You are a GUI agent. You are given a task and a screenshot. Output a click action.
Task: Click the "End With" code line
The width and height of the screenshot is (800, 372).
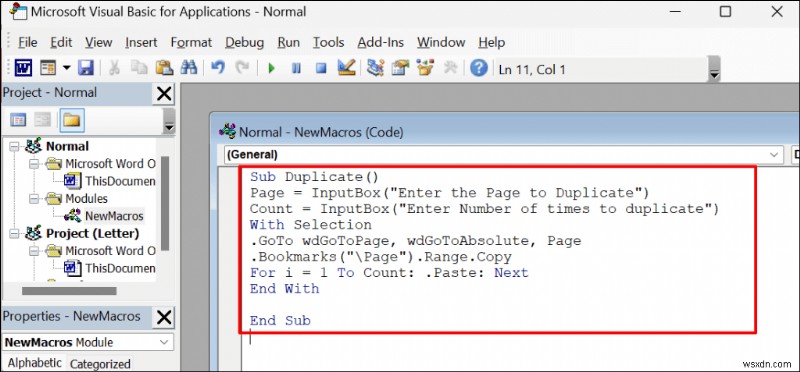tap(285, 289)
